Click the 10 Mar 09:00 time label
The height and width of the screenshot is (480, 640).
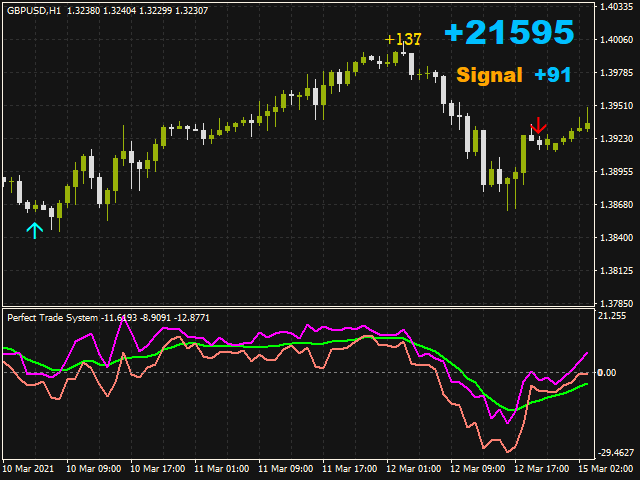tap(93, 469)
